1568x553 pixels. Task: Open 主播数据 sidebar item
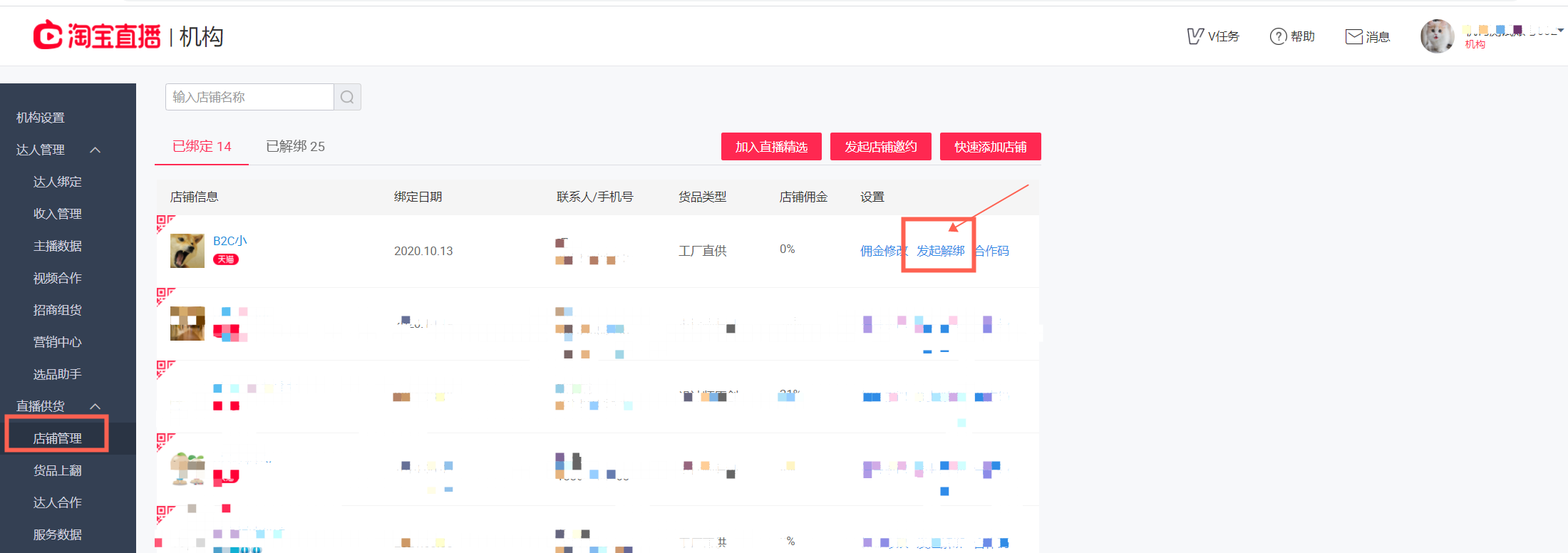[x=58, y=246]
